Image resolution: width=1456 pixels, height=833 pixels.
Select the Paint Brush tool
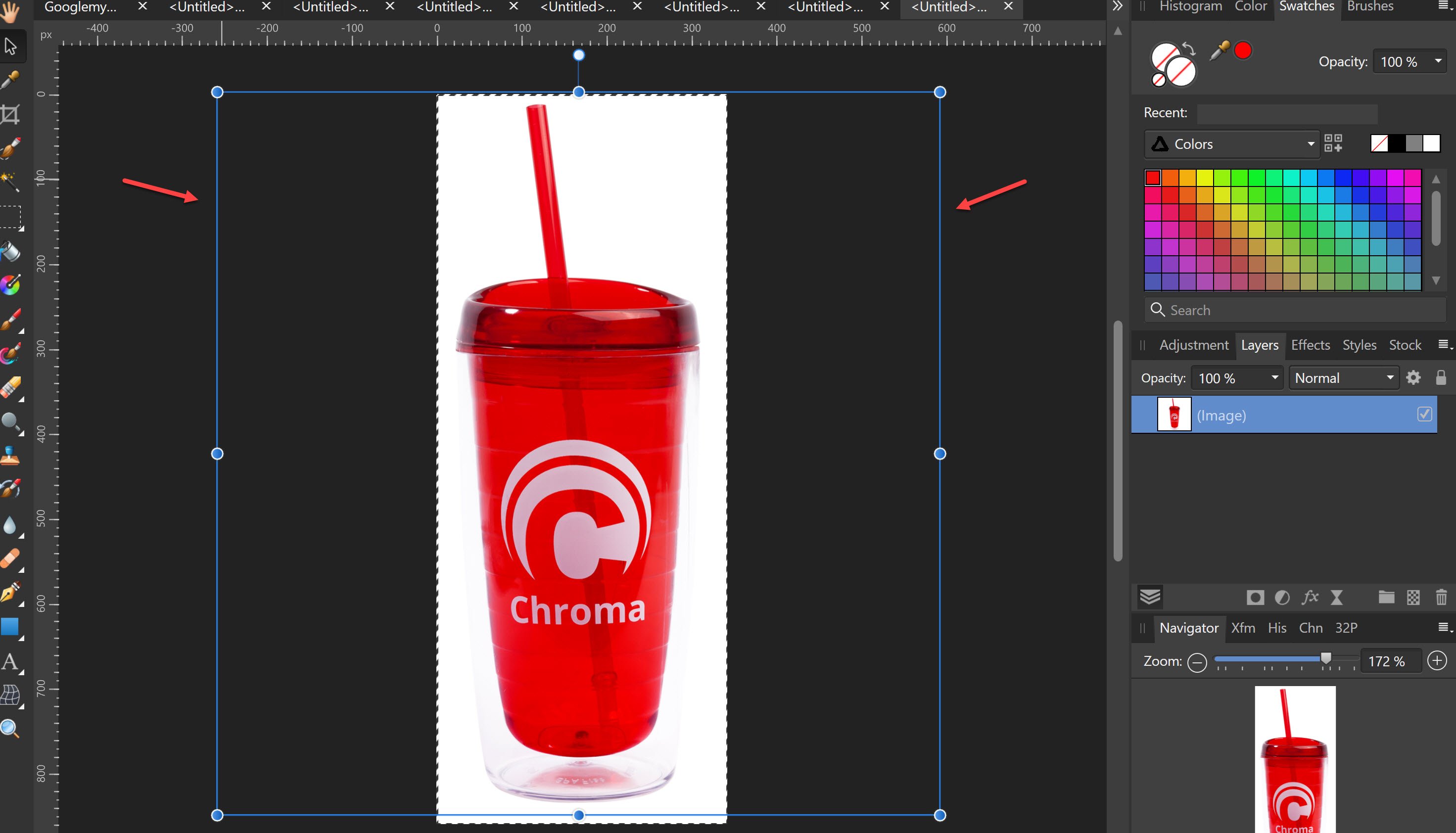coord(10,320)
